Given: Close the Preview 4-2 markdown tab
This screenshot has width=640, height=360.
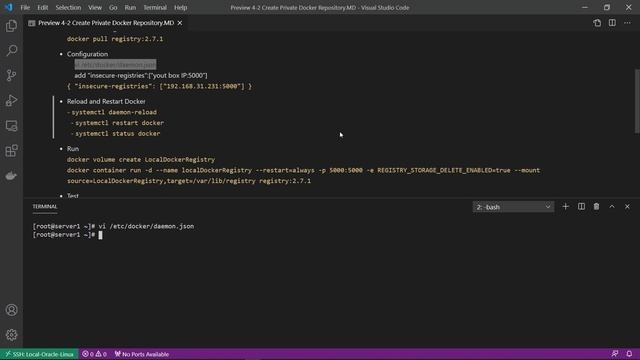Looking at the screenshot, I should (x=180, y=23).
